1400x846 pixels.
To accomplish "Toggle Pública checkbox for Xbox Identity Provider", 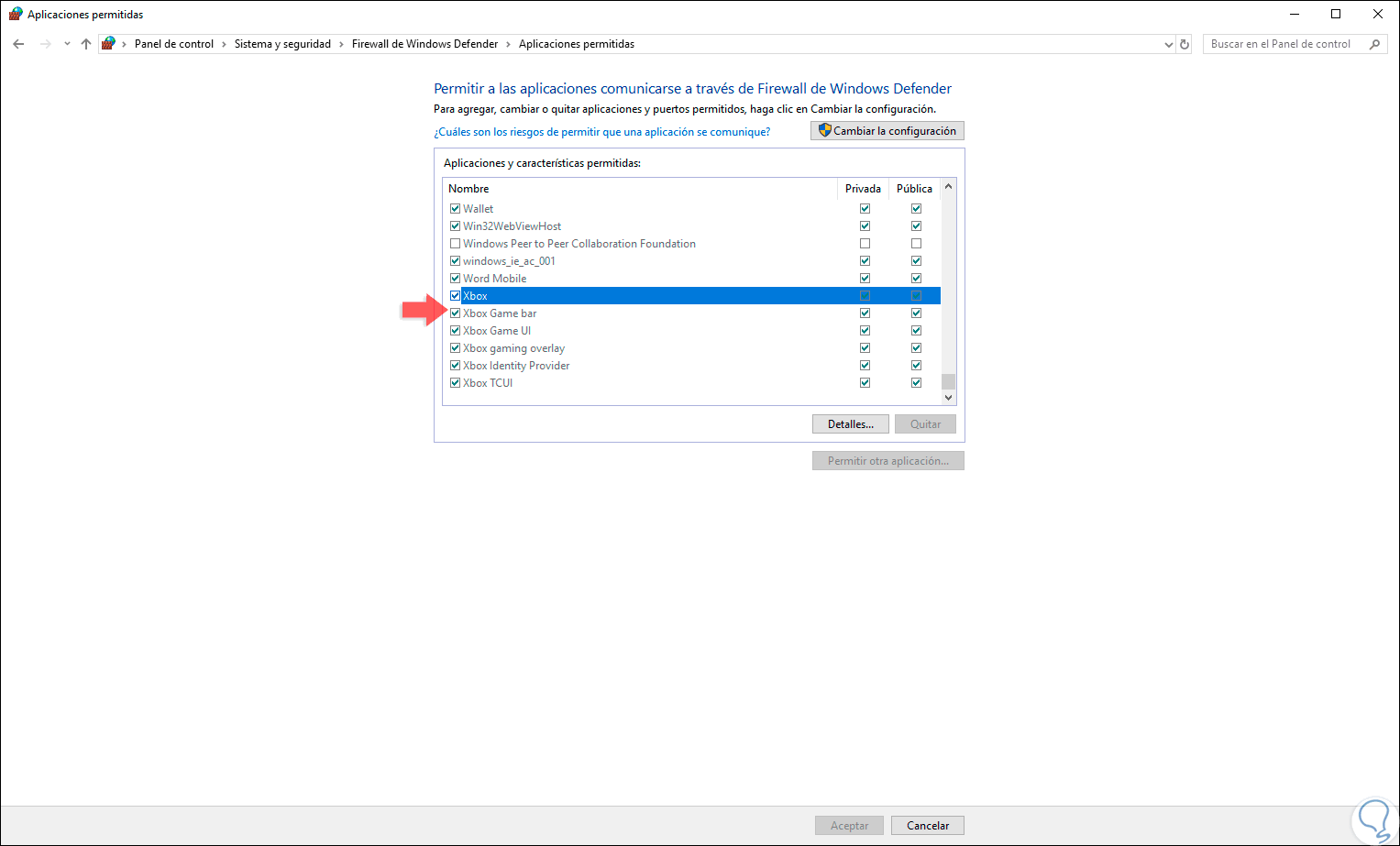I will 916,366.
